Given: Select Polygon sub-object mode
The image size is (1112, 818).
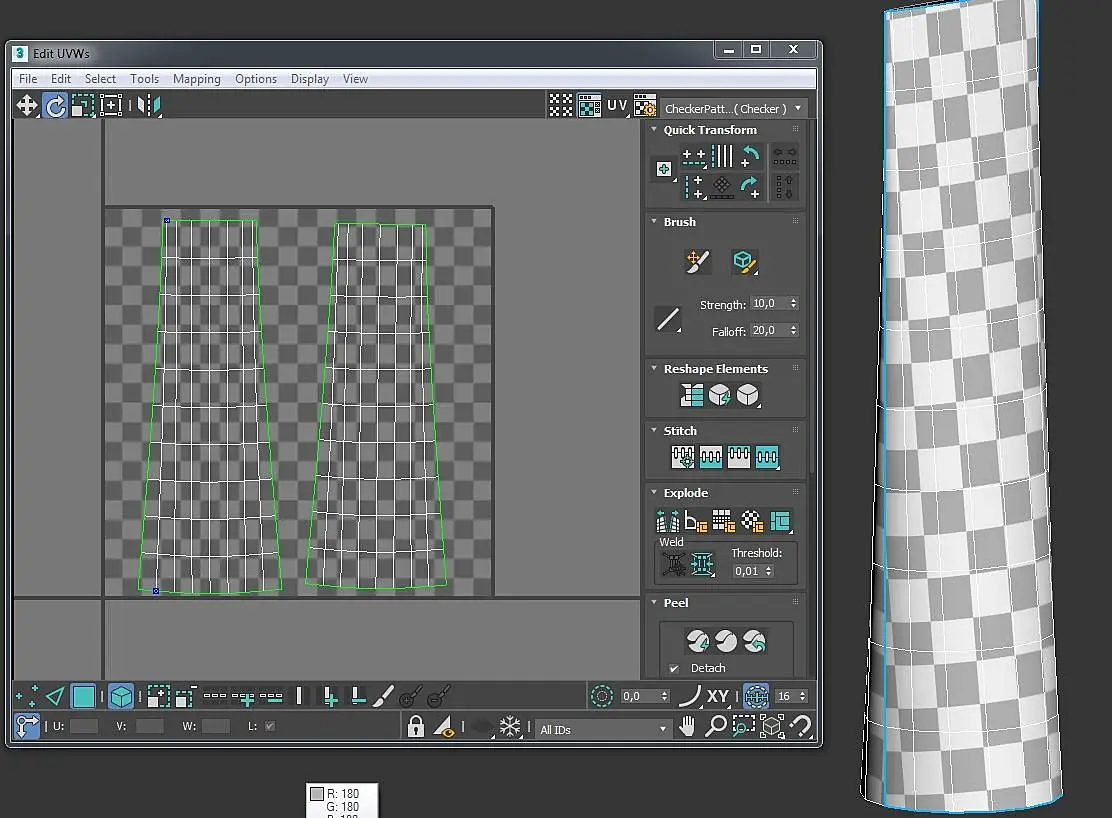Looking at the screenshot, I should pyautogui.click(x=84, y=696).
